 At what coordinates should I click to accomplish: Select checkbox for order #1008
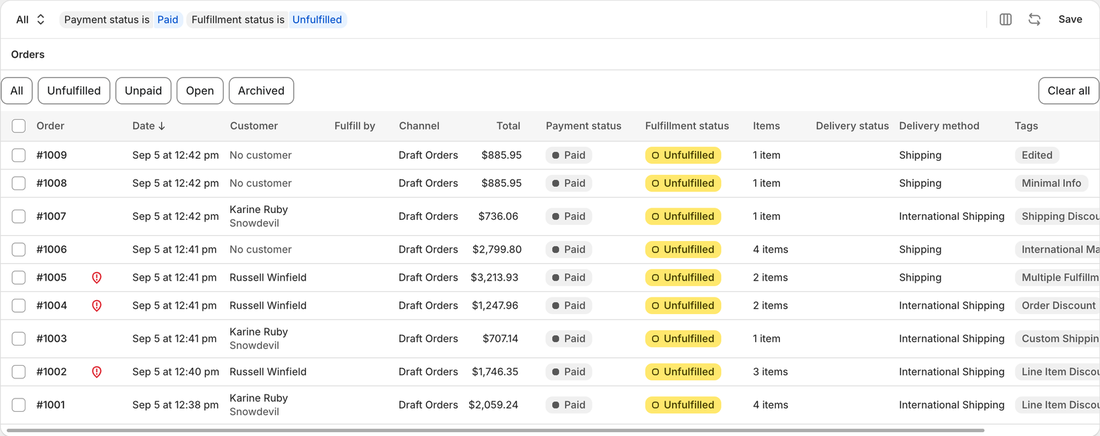click(19, 183)
